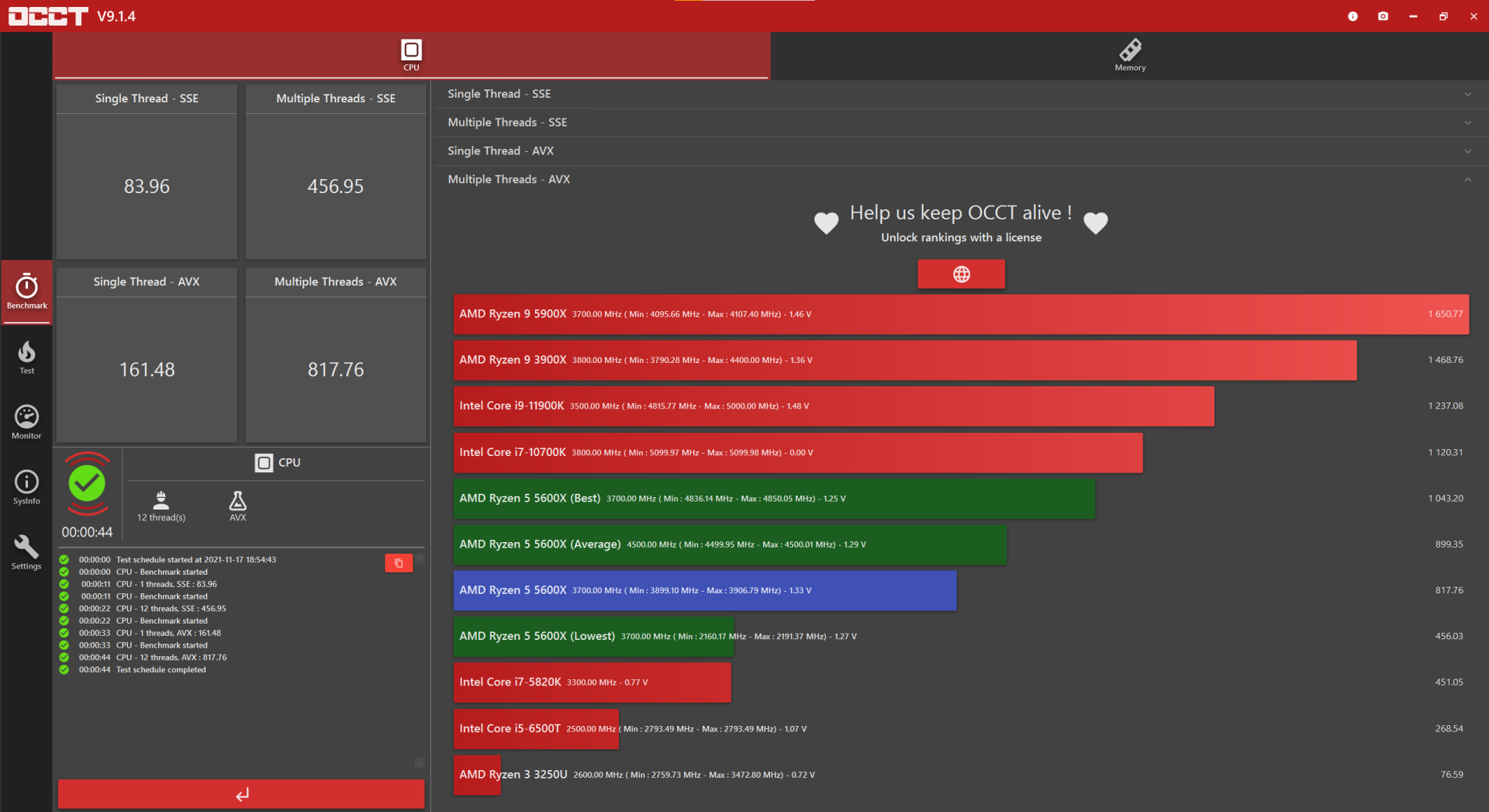Screen dimensions: 1489x812
Task: Switch to the Memory benchmark tab
Action: 1130,55
